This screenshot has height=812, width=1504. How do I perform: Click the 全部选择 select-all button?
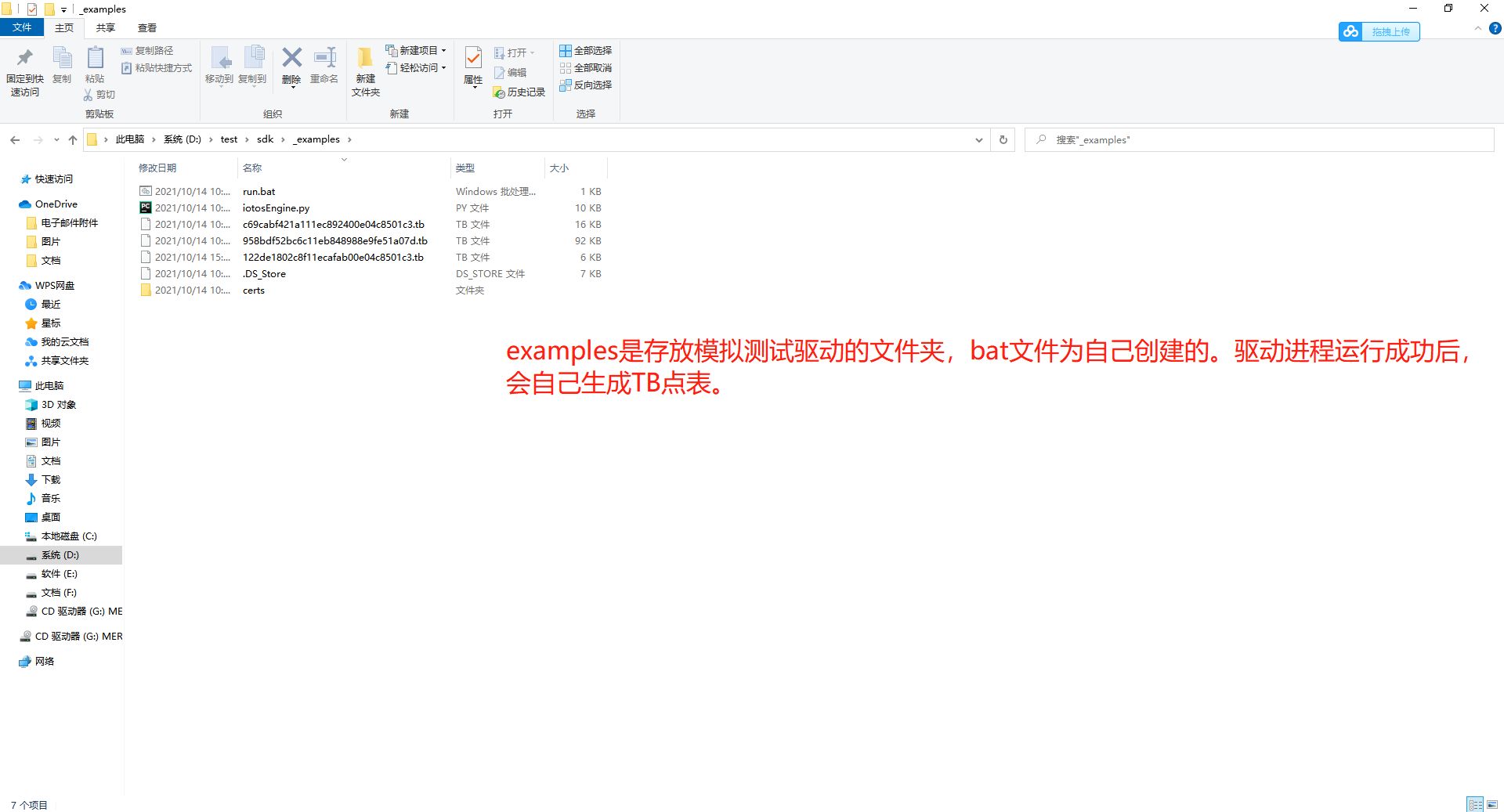(x=586, y=50)
